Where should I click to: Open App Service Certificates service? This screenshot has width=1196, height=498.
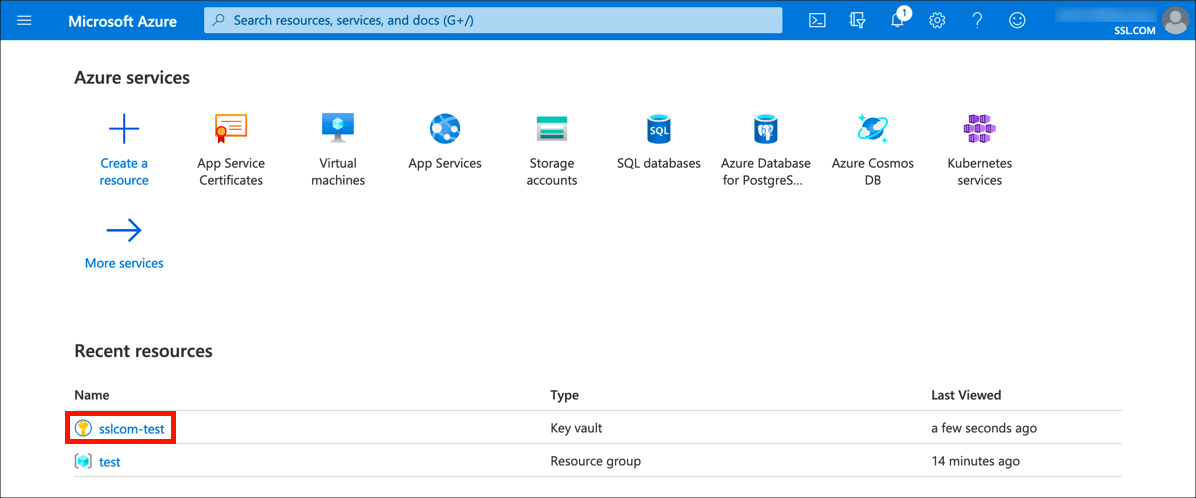231,129
